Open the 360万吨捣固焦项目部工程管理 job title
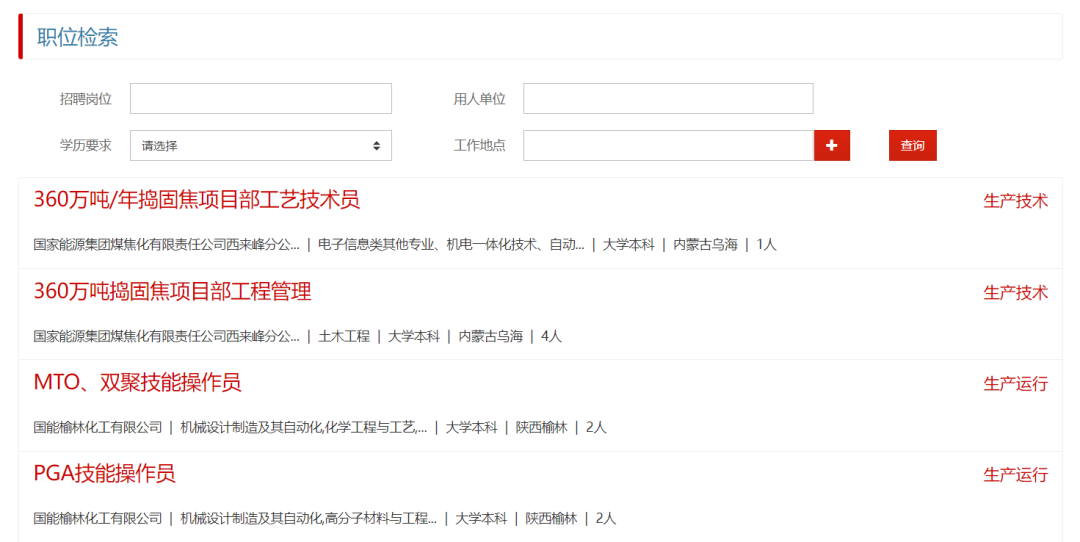 [x=172, y=291]
